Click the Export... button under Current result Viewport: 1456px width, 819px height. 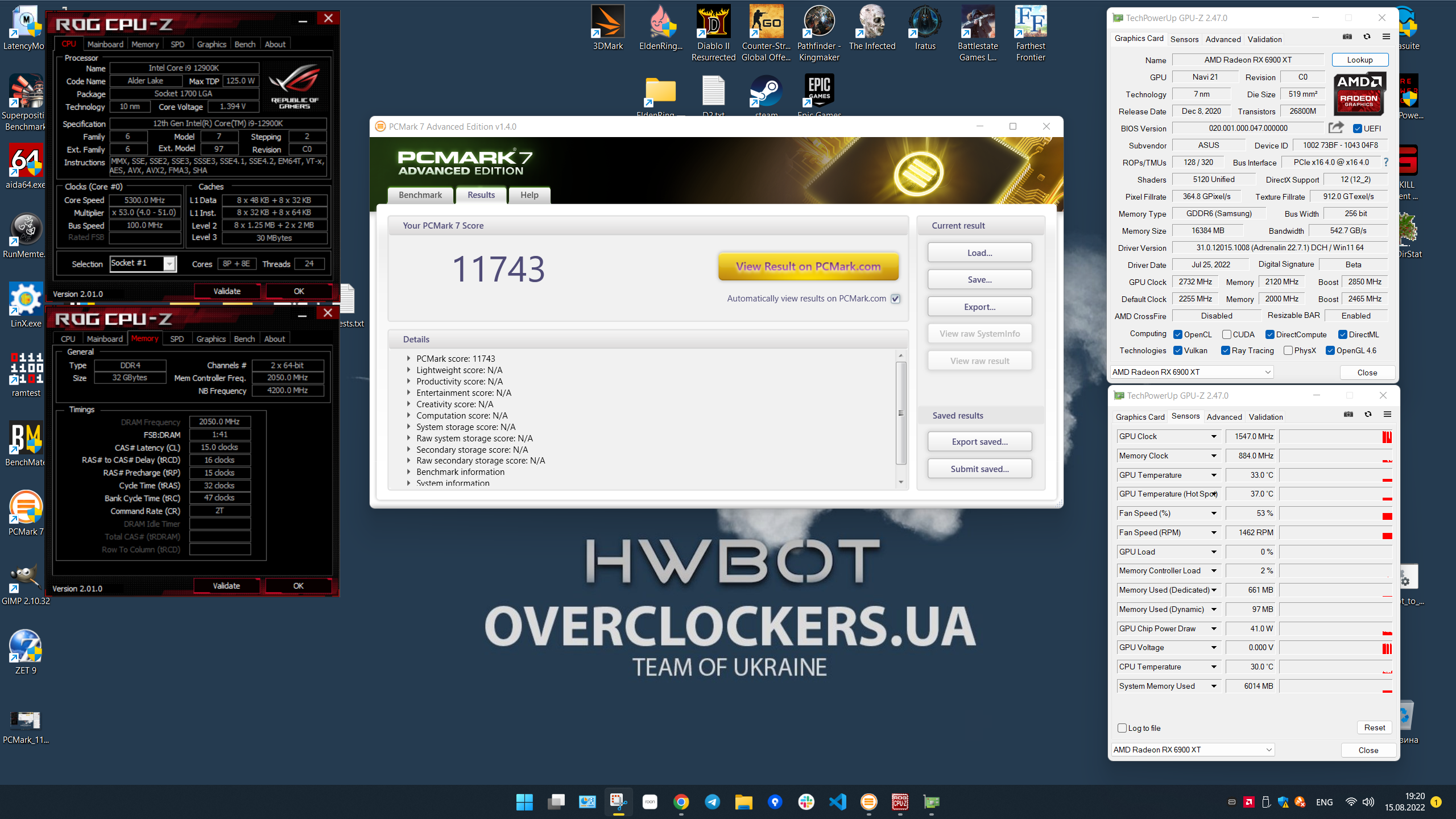tap(979, 307)
